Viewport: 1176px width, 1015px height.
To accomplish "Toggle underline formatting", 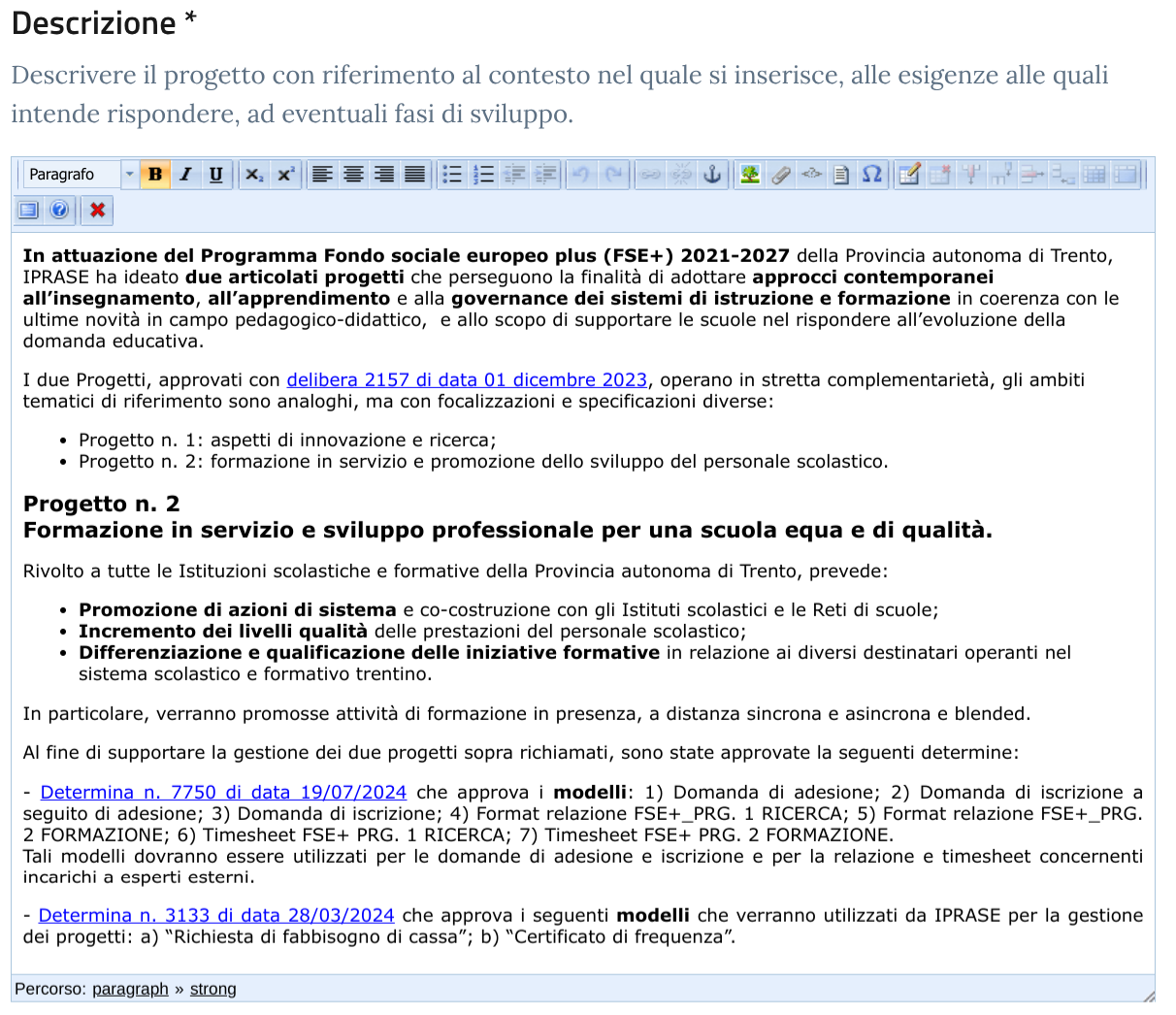I will (215, 175).
